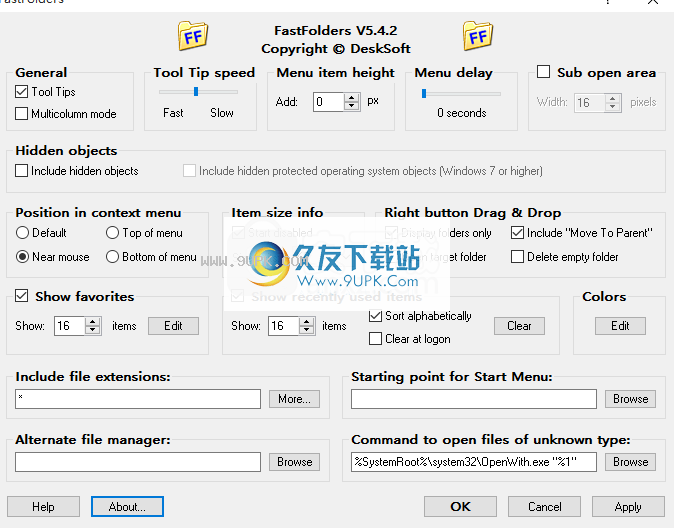The image size is (674, 528).
Task: Click the right FastFolders FF folder icon
Action: point(478,36)
